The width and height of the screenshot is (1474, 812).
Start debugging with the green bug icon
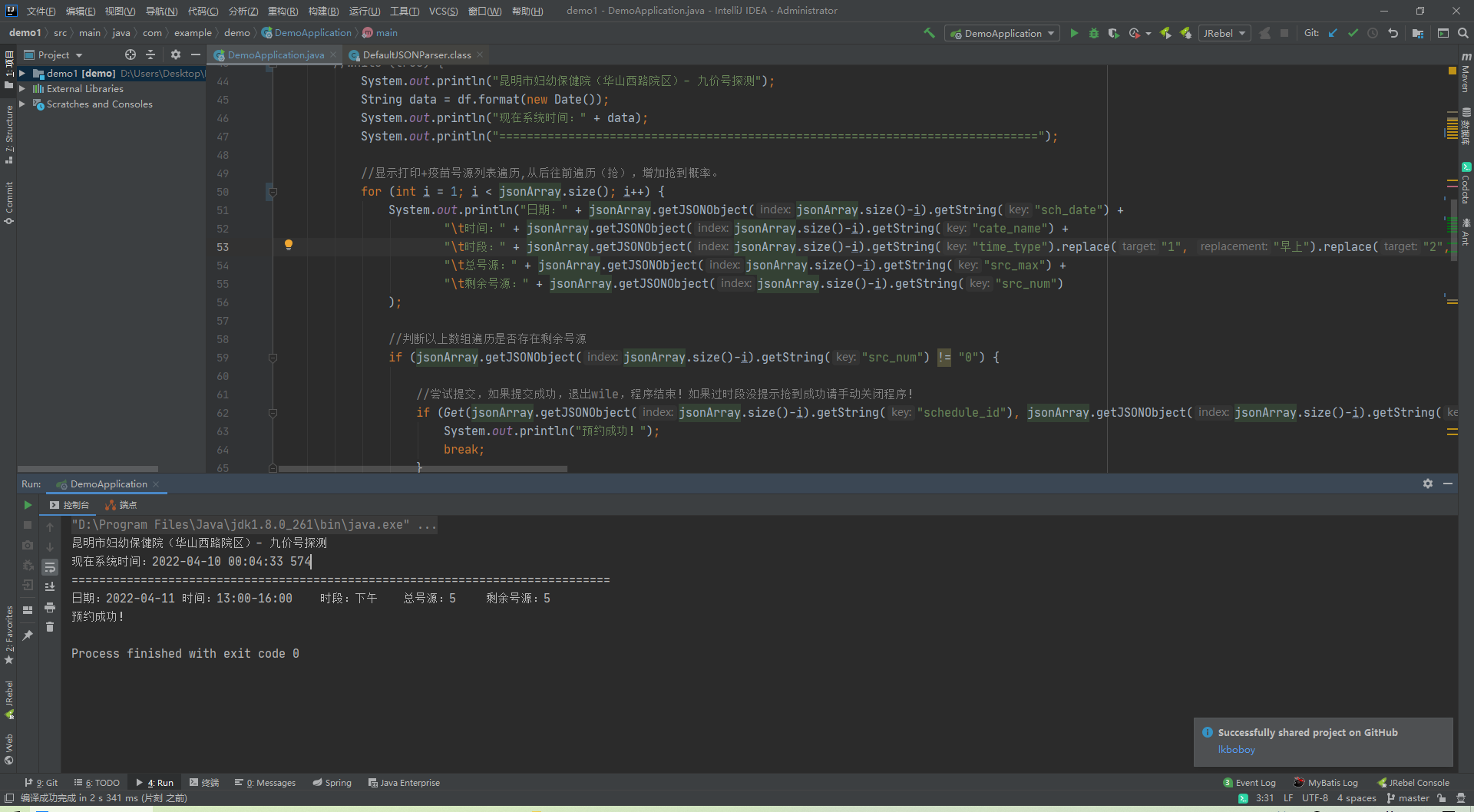coord(1094,33)
